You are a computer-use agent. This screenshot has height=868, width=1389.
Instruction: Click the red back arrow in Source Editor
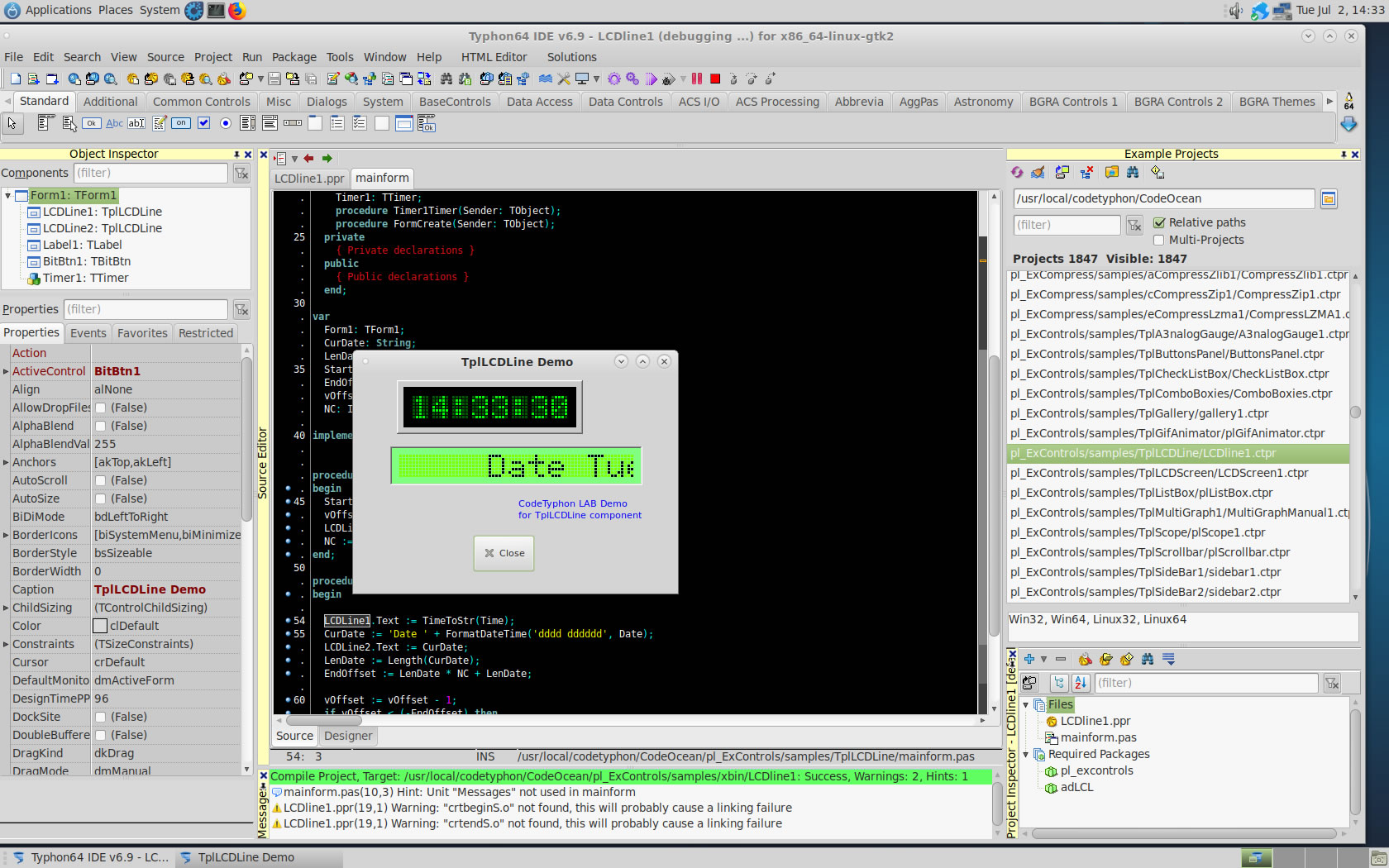pos(308,158)
